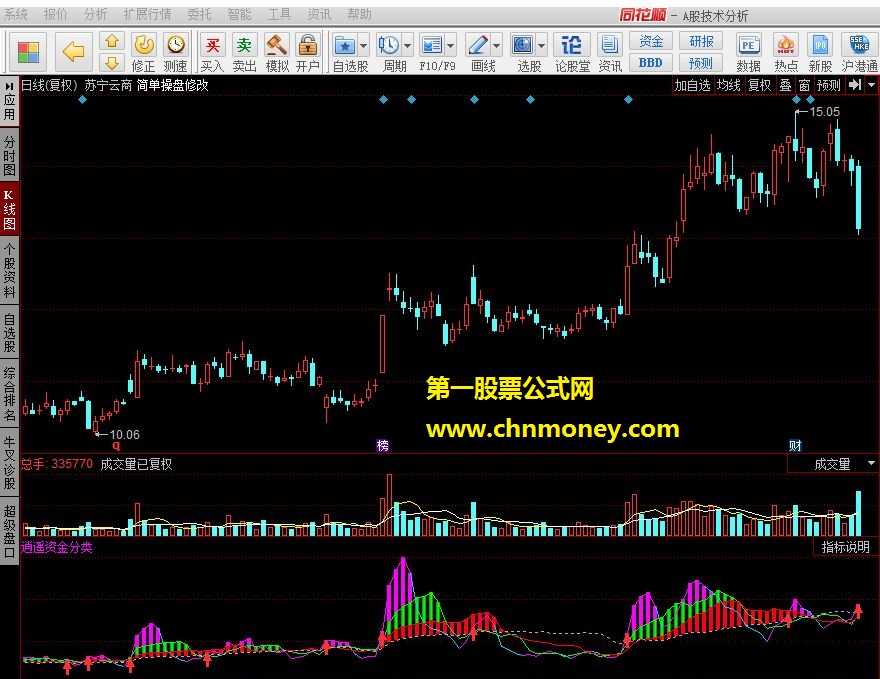Click the 财 marker under the chart
The width and height of the screenshot is (880, 679).
795,446
